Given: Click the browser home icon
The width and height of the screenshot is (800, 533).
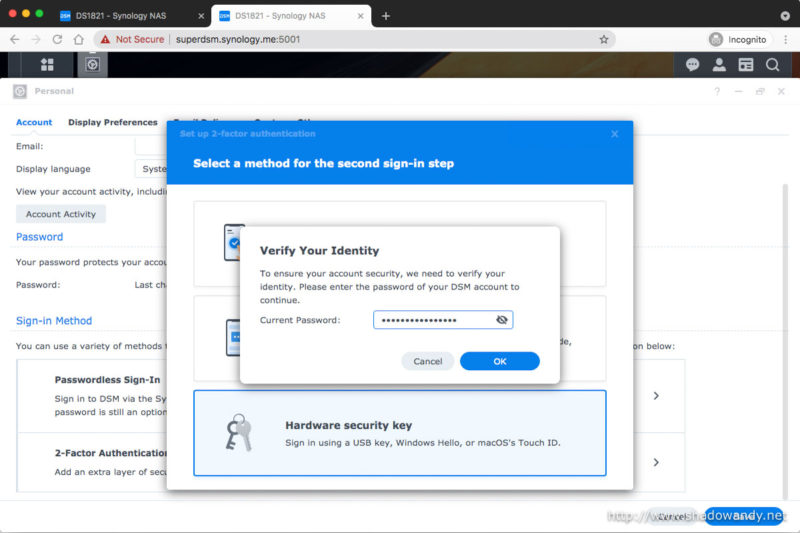Looking at the screenshot, I should (x=79, y=39).
